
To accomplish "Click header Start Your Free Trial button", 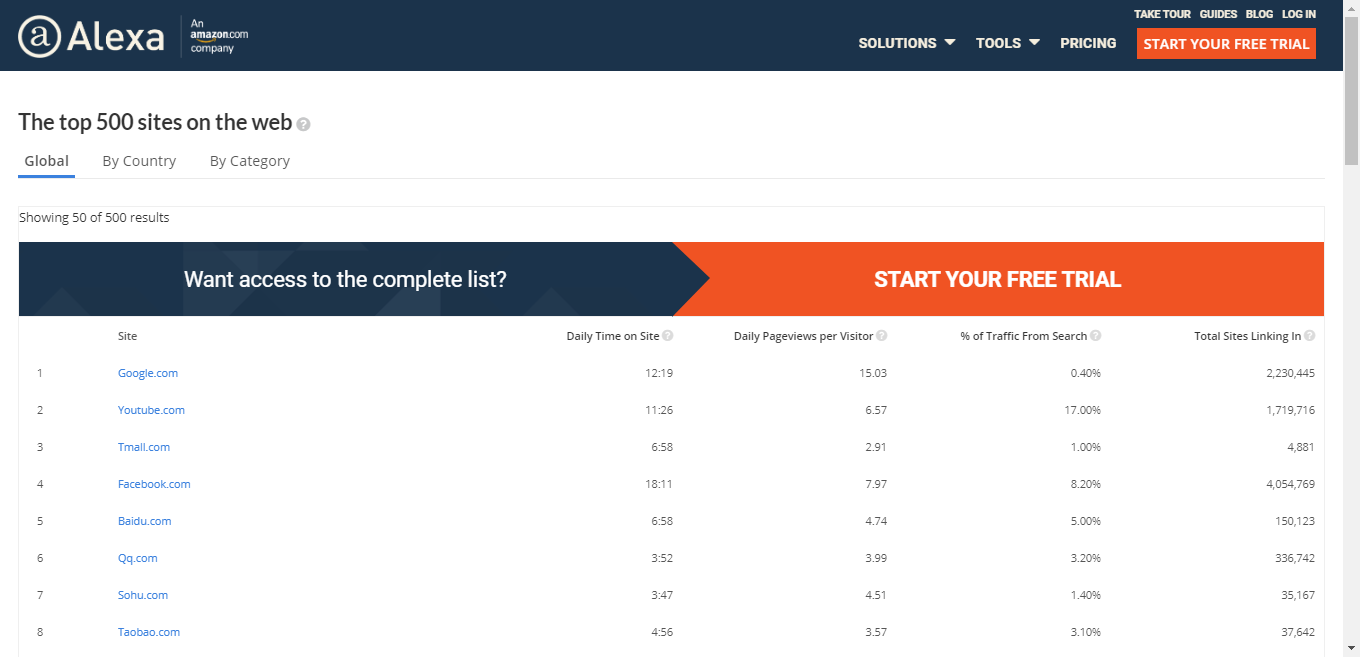I will click(1226, 44).
